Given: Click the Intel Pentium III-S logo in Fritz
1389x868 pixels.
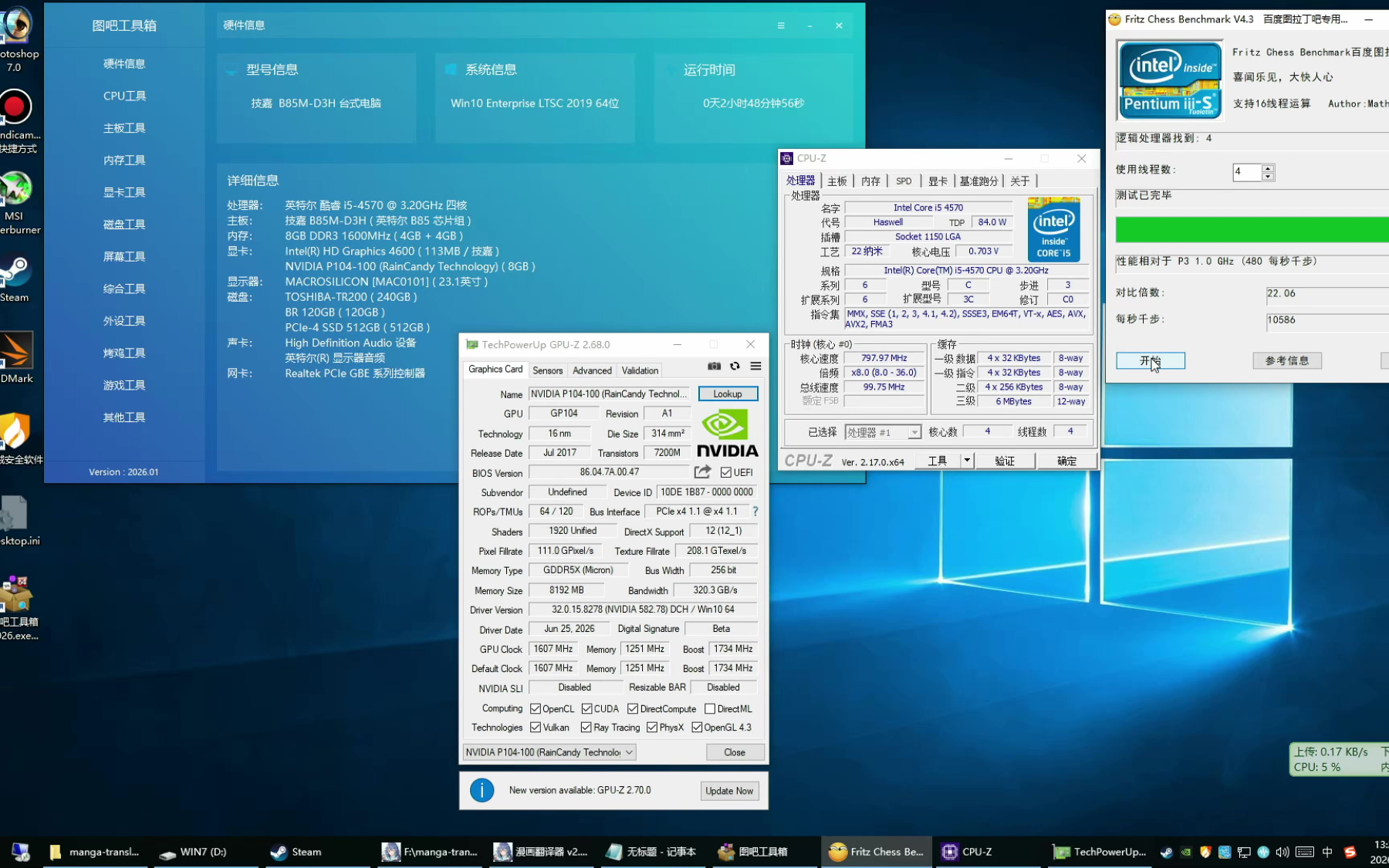Looking at the screenshot, I should 1170,80.
